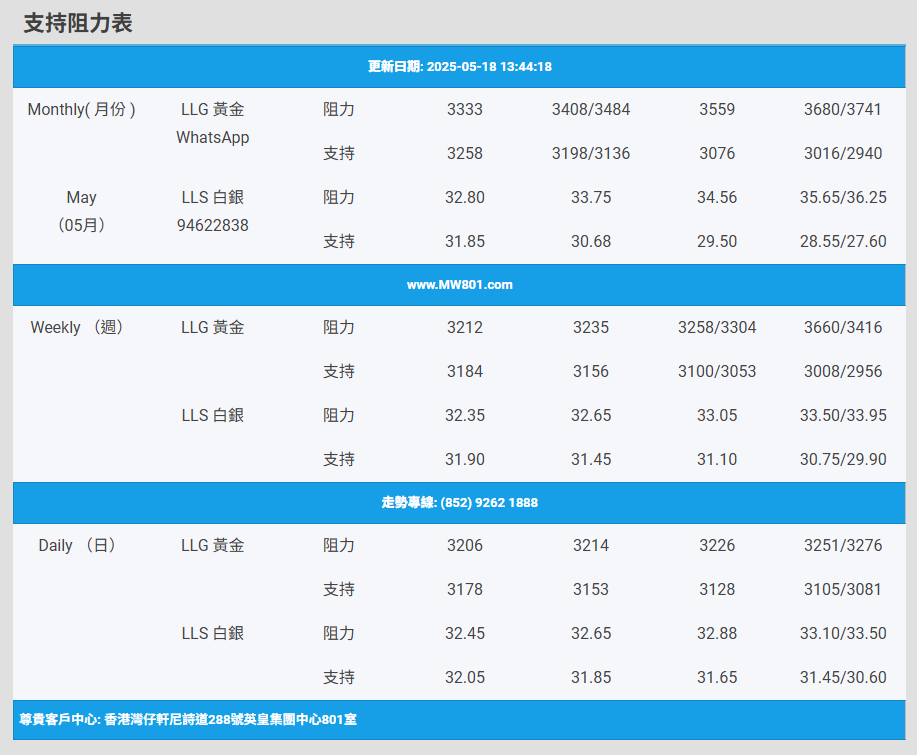Select daily gold support 3178
Screen dimensions: 917x755
click(x=465, y=589)
